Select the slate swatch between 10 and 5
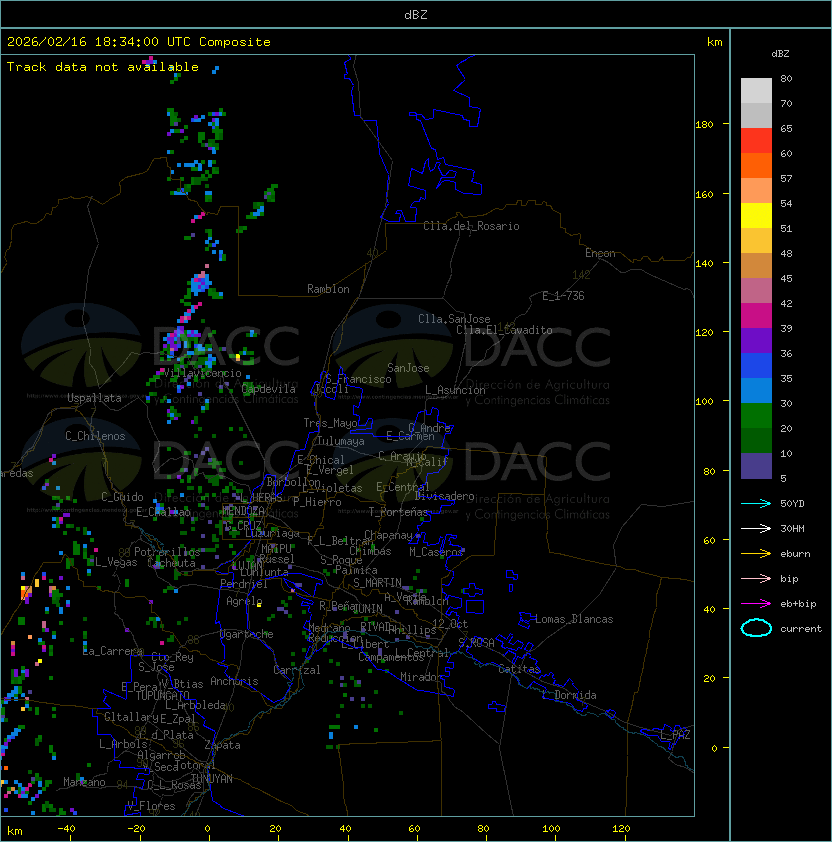The height and width of the screenshot is (842, 832). [x=756, y=466]
